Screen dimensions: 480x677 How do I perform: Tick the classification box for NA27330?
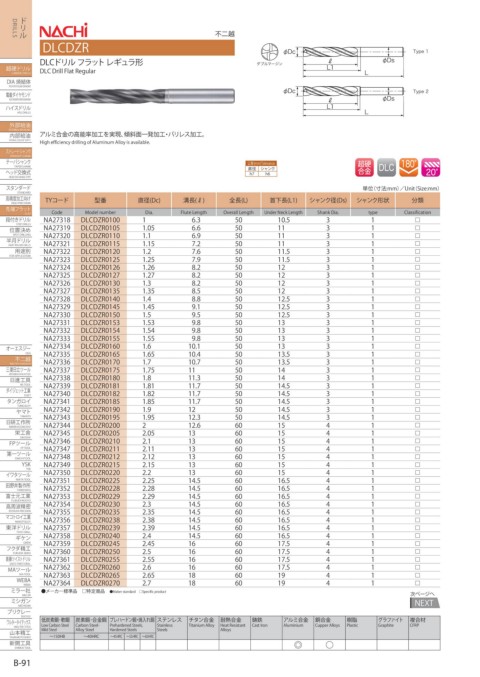417,315
